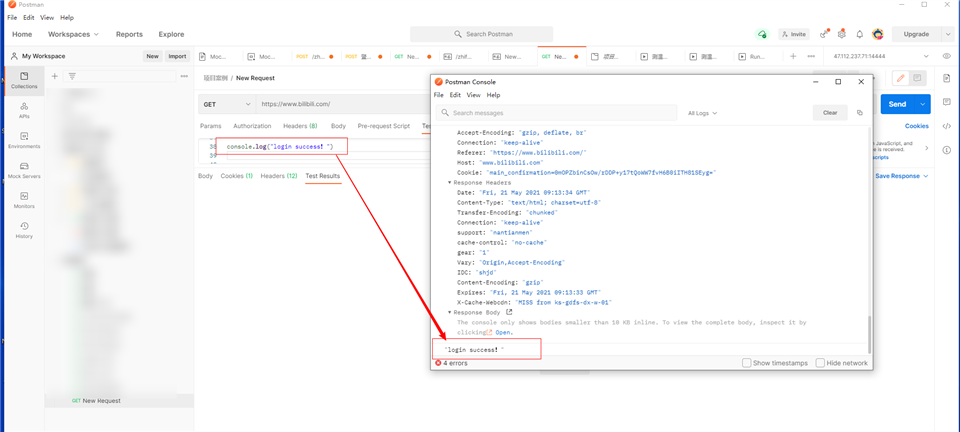The image size is (960, 432).
Task: Open the Mock Servers sidebar section
Action: pos(24,170)
